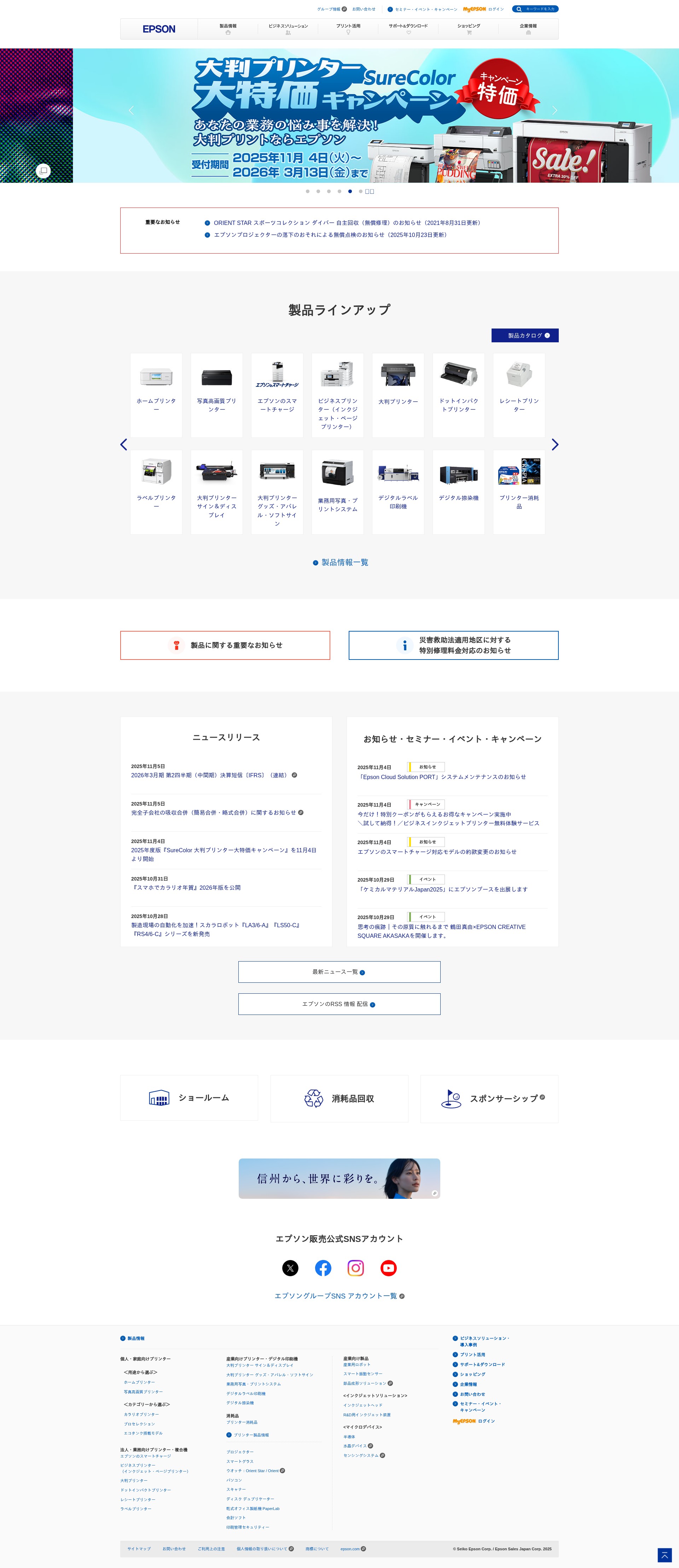The height and width of the screenshot is (1568, 679).
Task: Open the 企業情報 navigation menu
Action: point(528,29)
